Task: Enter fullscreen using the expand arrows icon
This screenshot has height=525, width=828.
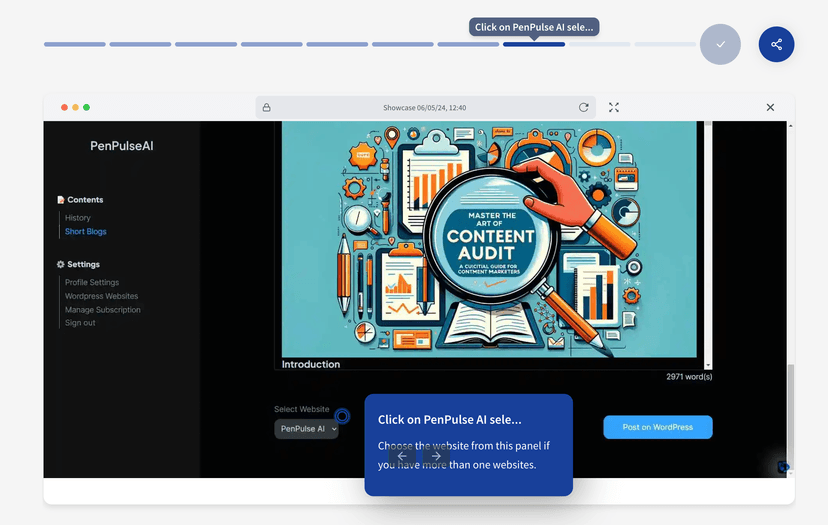Action: click(614, 107)
